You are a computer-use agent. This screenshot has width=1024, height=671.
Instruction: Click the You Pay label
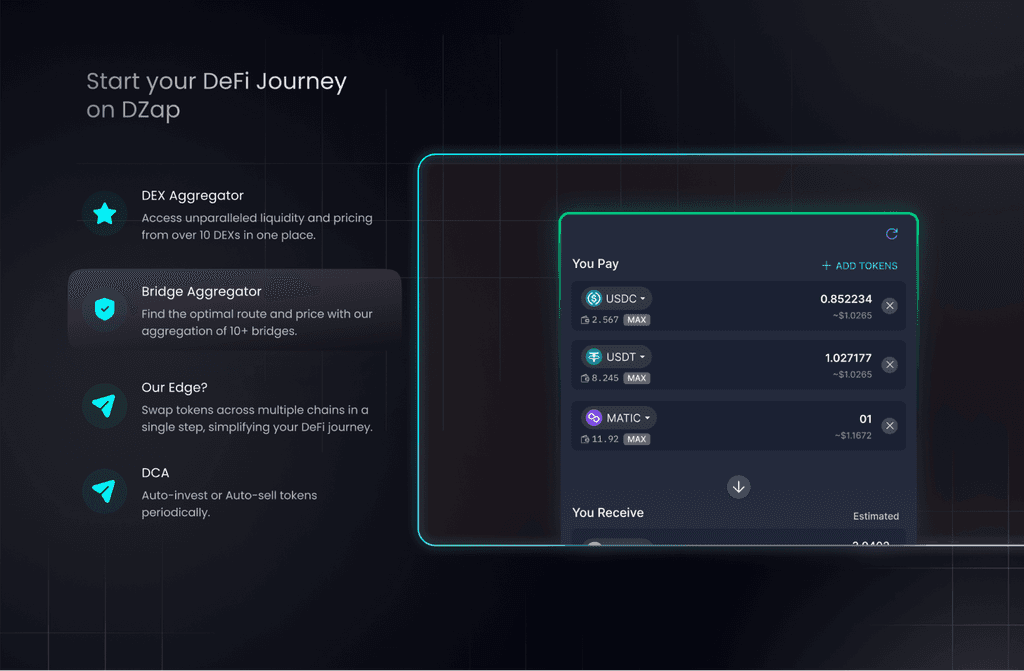595,263
